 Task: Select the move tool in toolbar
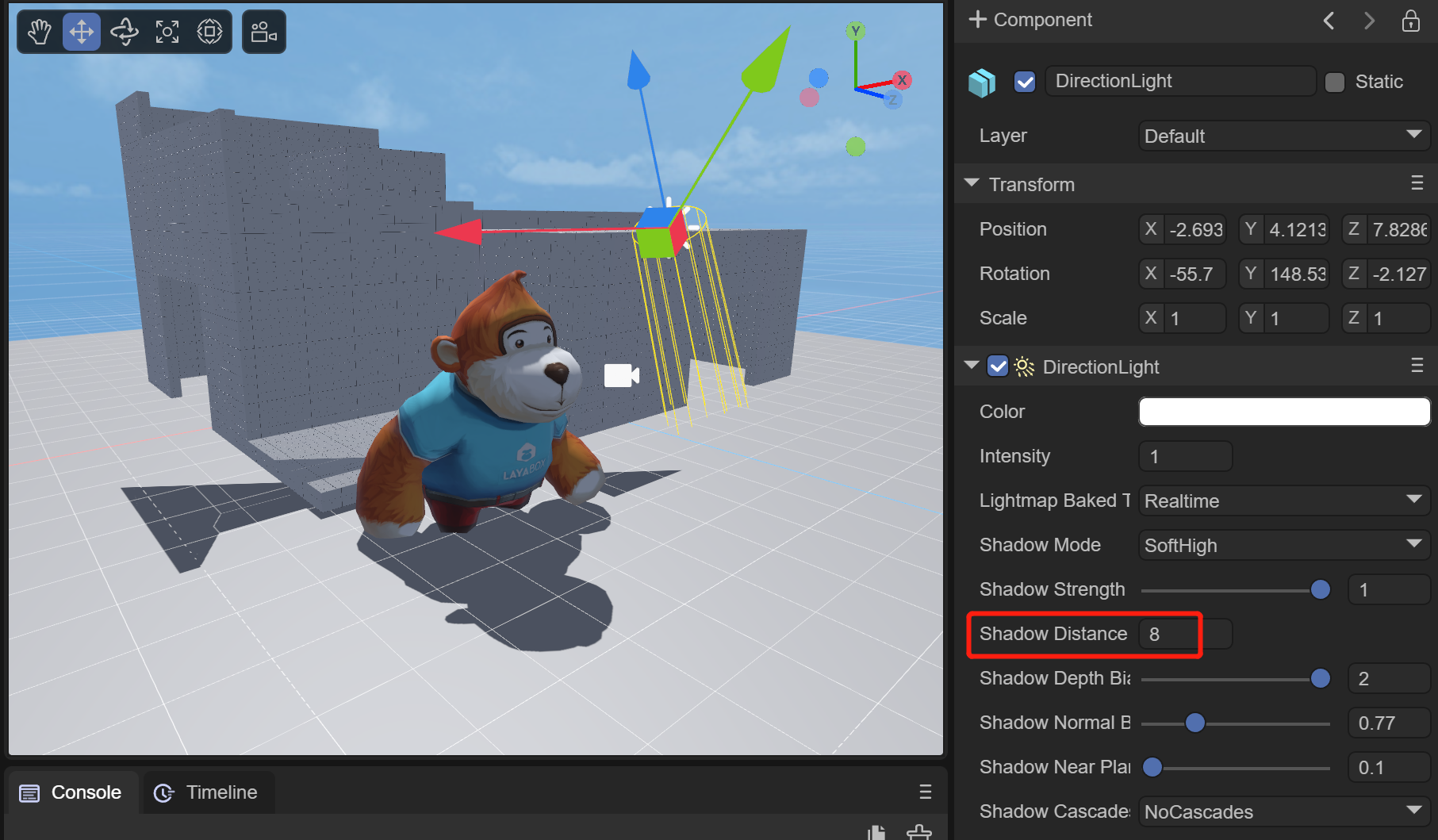click(x=82, y=32)
